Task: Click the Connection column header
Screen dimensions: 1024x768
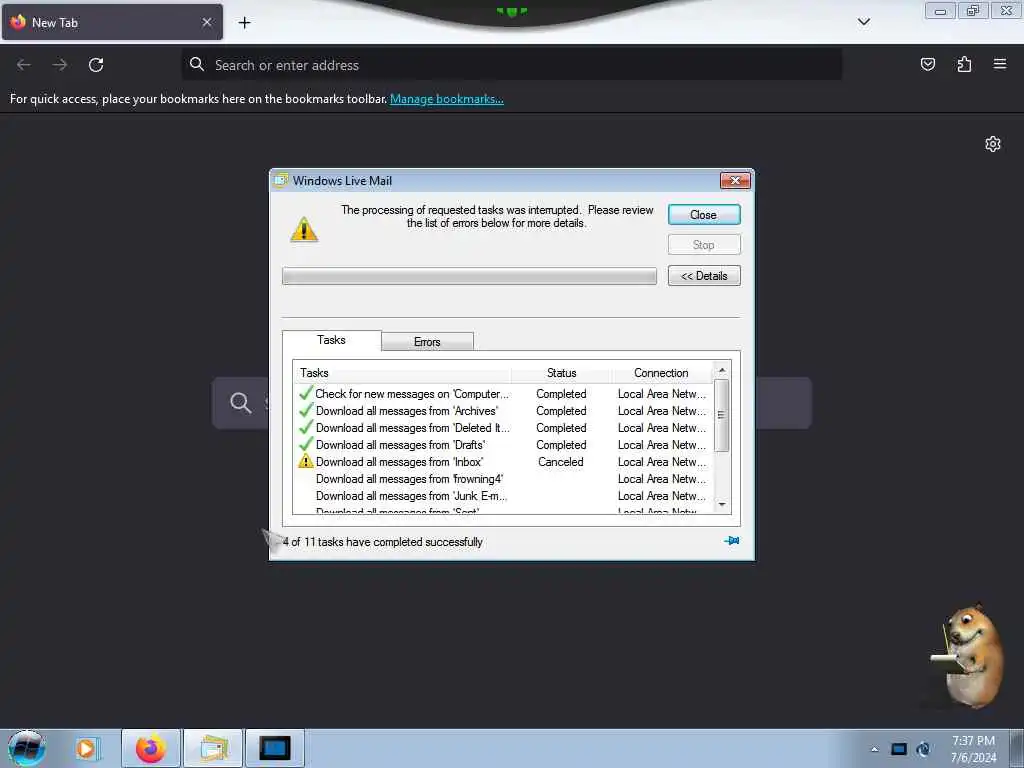Action: tap(661, 373)
